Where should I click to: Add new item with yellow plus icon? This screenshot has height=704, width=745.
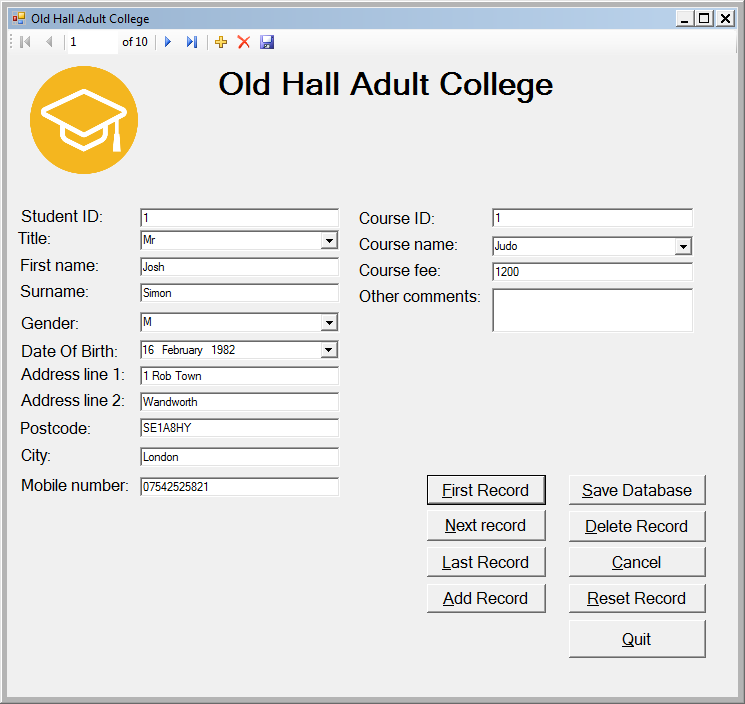click(221, 42)
